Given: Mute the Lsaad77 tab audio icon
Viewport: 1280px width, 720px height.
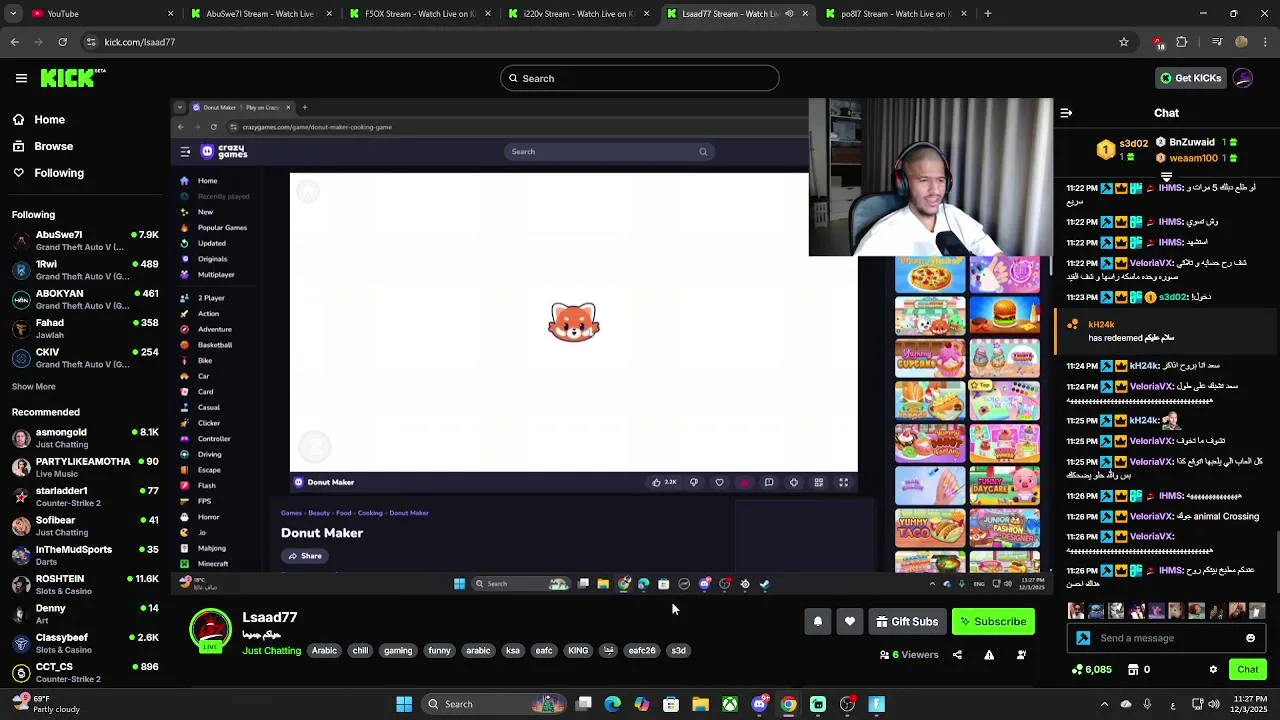Looking at the screenshot, I should (x=789, y=14).
